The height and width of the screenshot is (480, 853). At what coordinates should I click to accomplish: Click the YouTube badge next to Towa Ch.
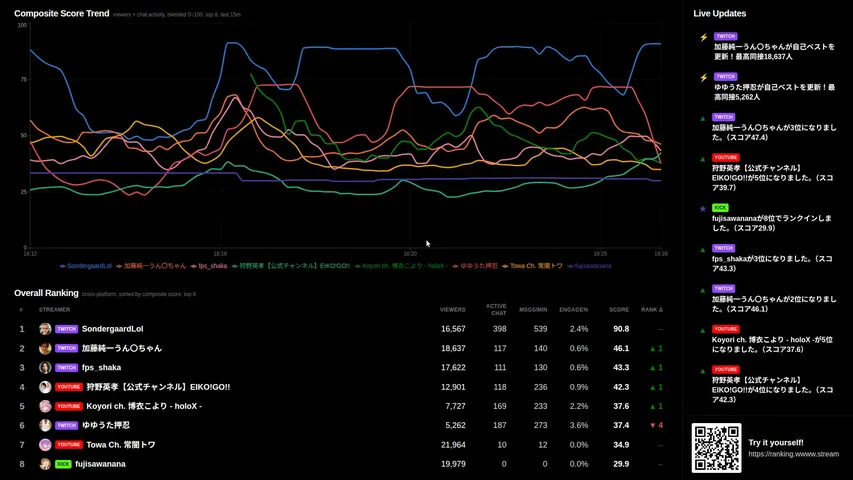click(x=69, y=445)
